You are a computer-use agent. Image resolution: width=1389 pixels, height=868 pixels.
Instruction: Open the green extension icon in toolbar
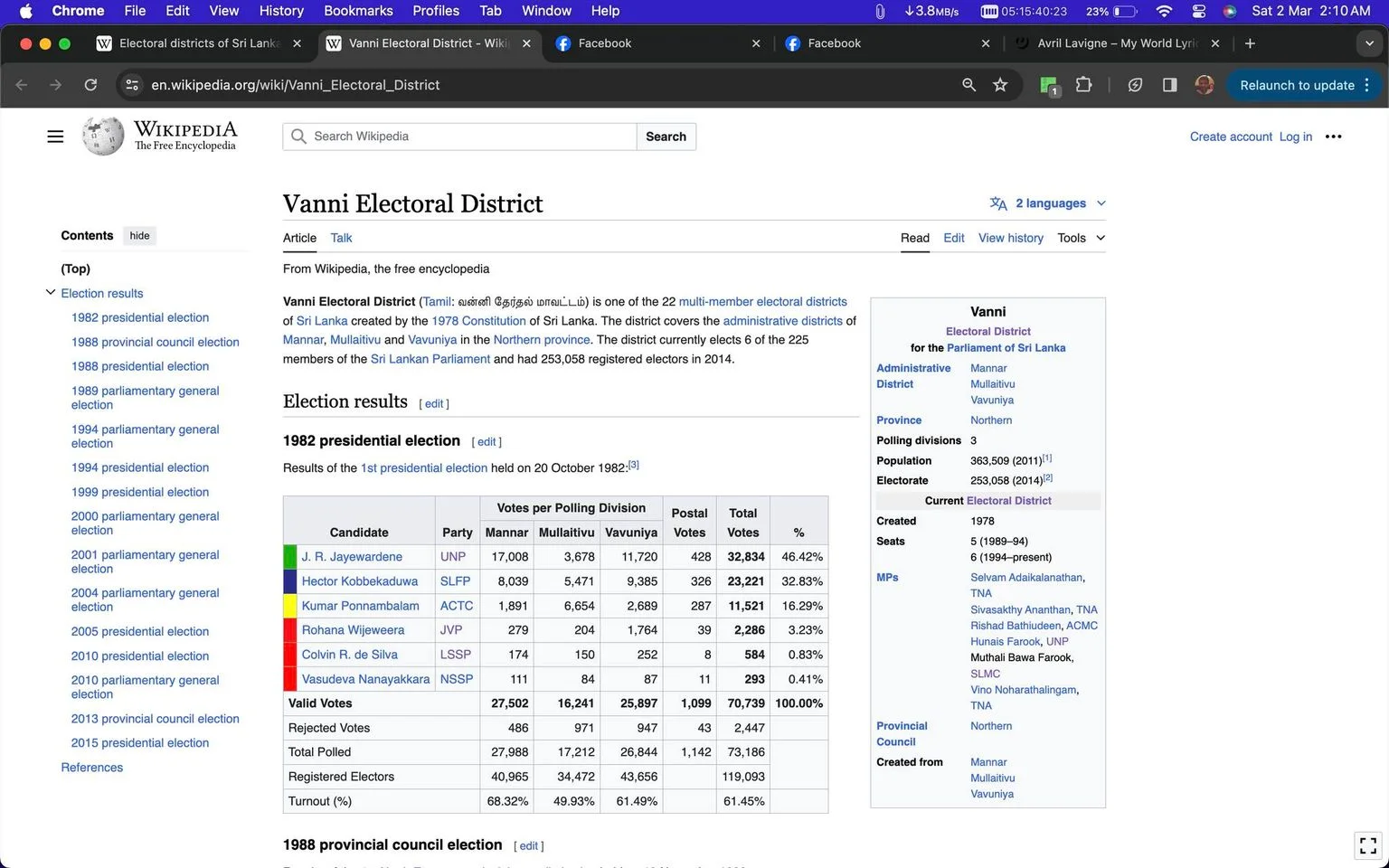(x=1049, y=86)
